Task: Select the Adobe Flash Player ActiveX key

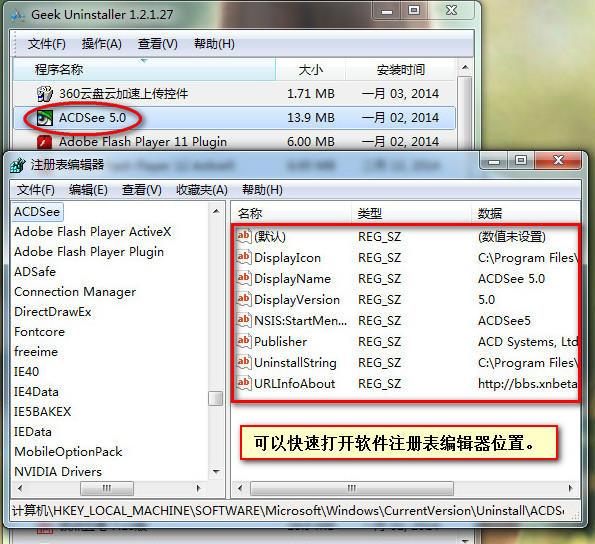Action: click(93, 231)
